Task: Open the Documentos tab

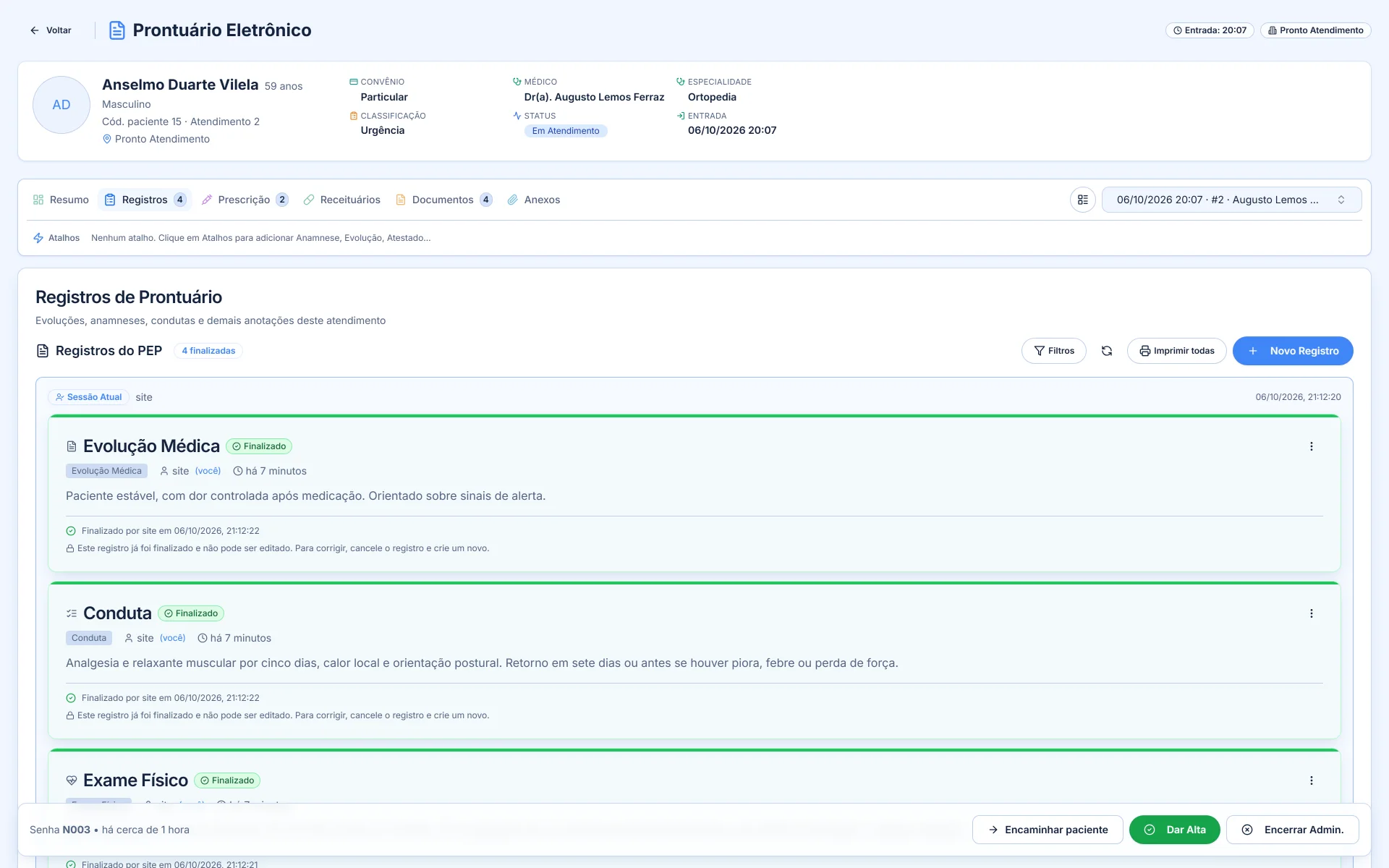Action: 444,200
